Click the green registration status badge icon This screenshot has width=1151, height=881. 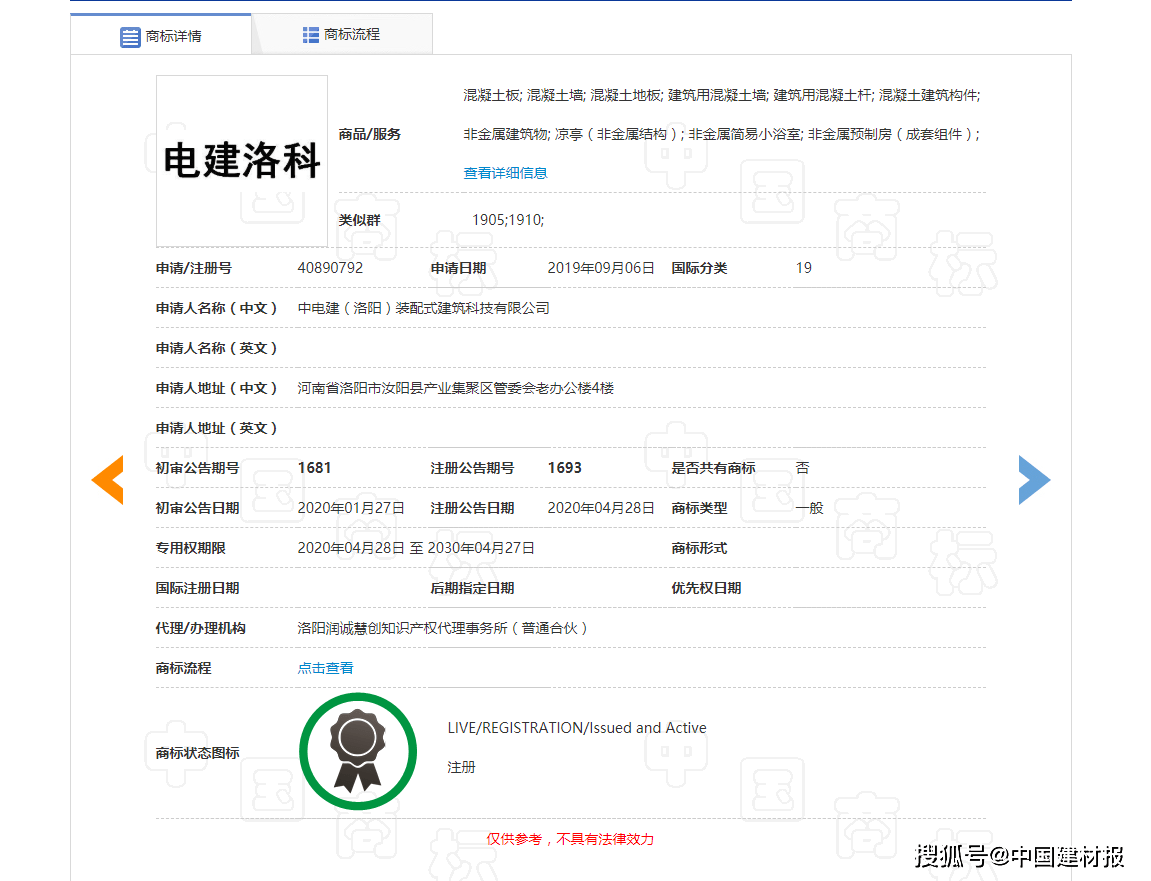pyautogui.click(x=358, y=751)
